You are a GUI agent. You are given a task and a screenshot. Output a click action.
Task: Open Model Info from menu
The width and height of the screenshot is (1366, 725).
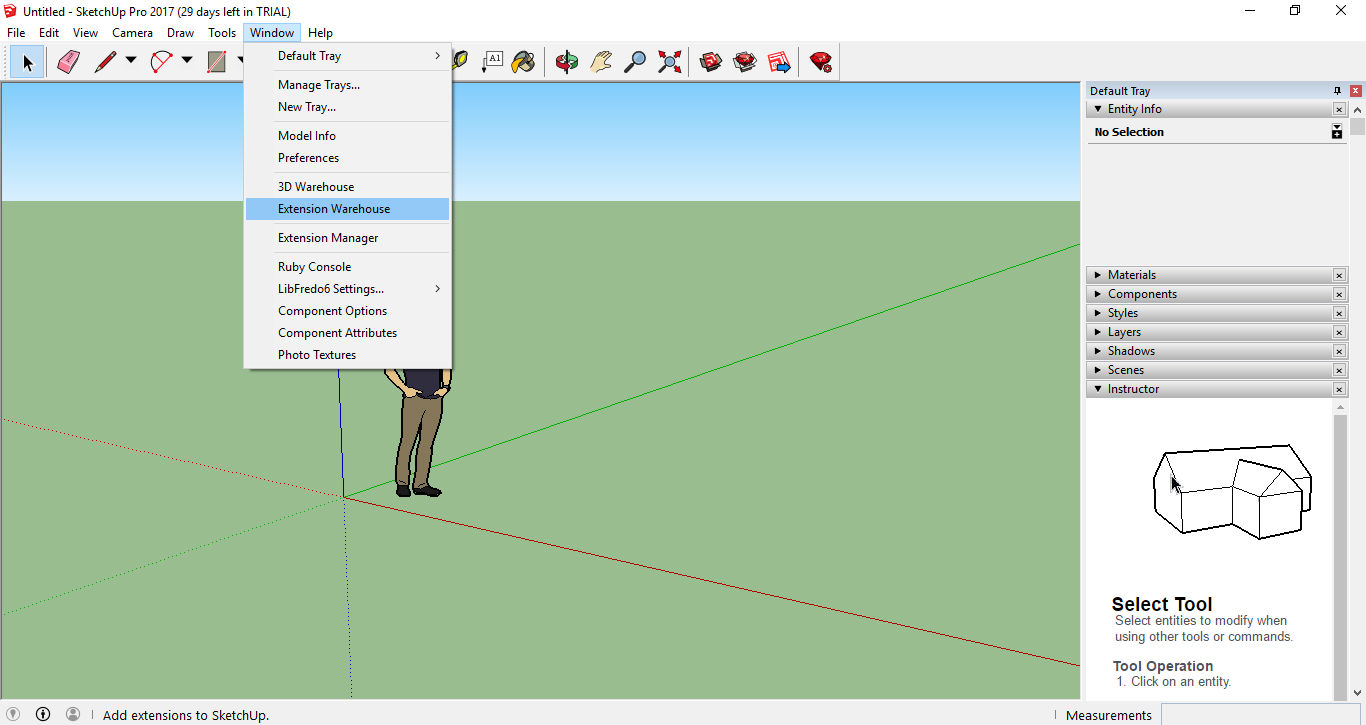click(347, 136)
